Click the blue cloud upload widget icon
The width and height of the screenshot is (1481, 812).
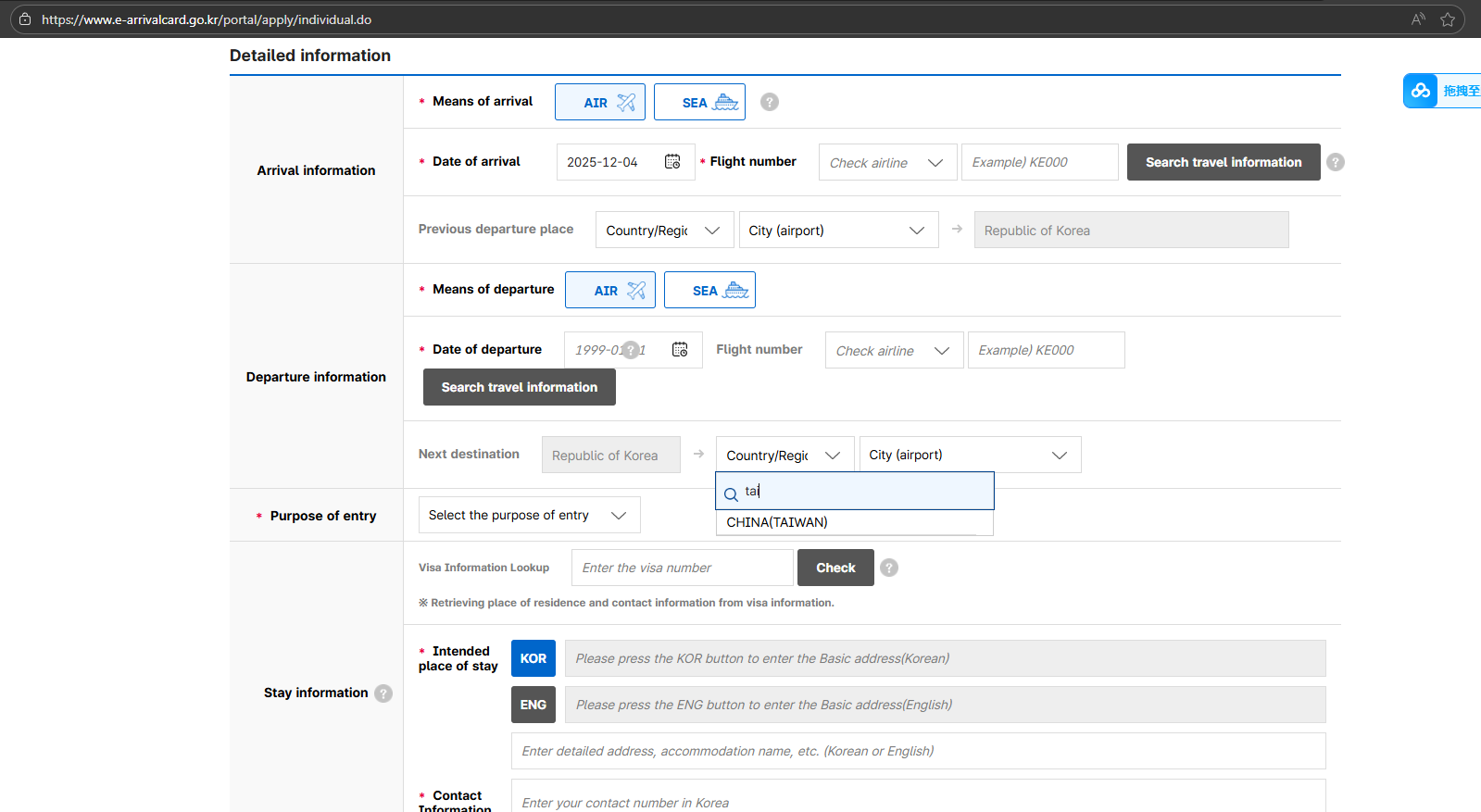tap(1421, 91)
